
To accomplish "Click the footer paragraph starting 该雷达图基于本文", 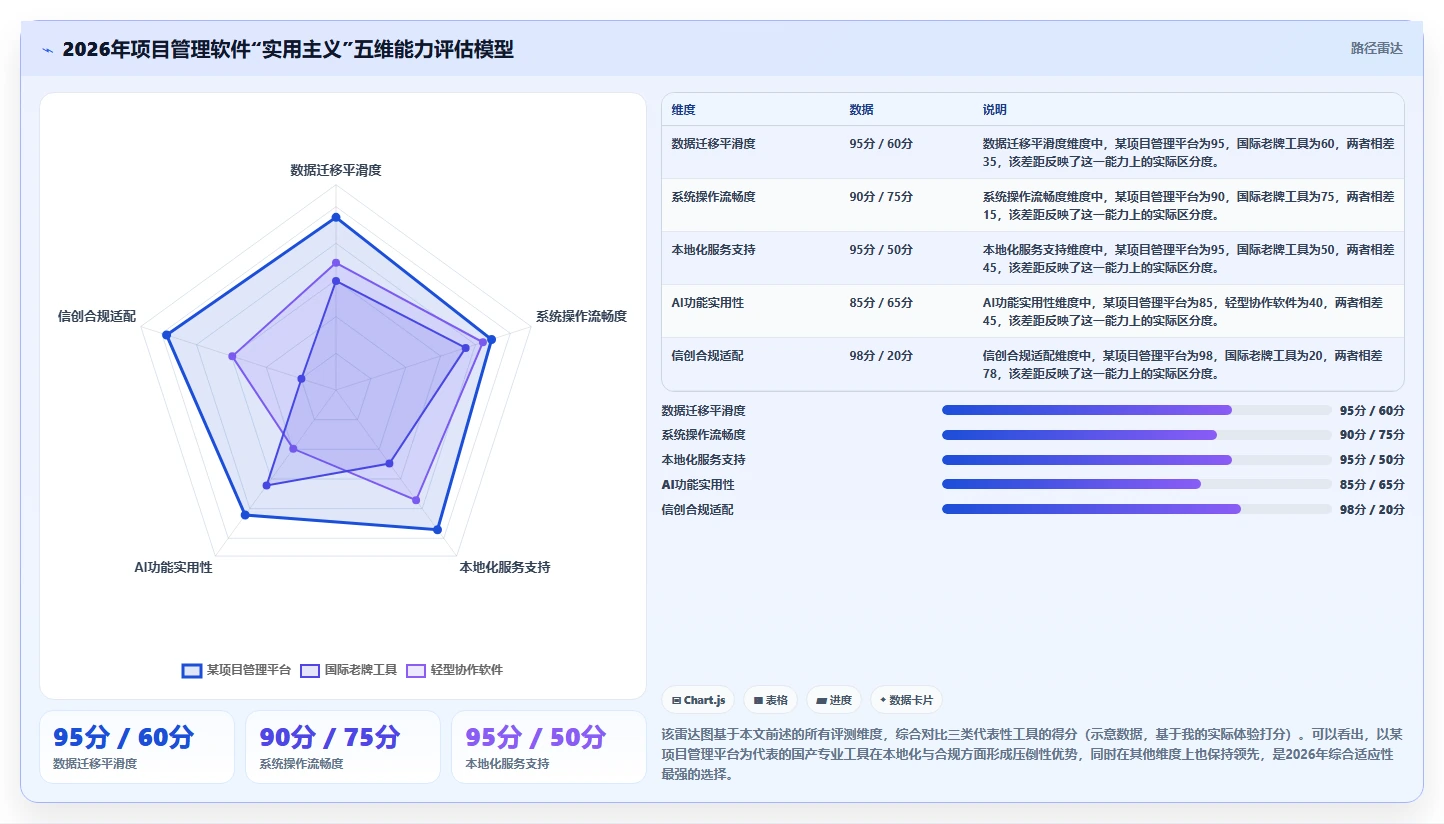I will click(x=1032, y=754).
